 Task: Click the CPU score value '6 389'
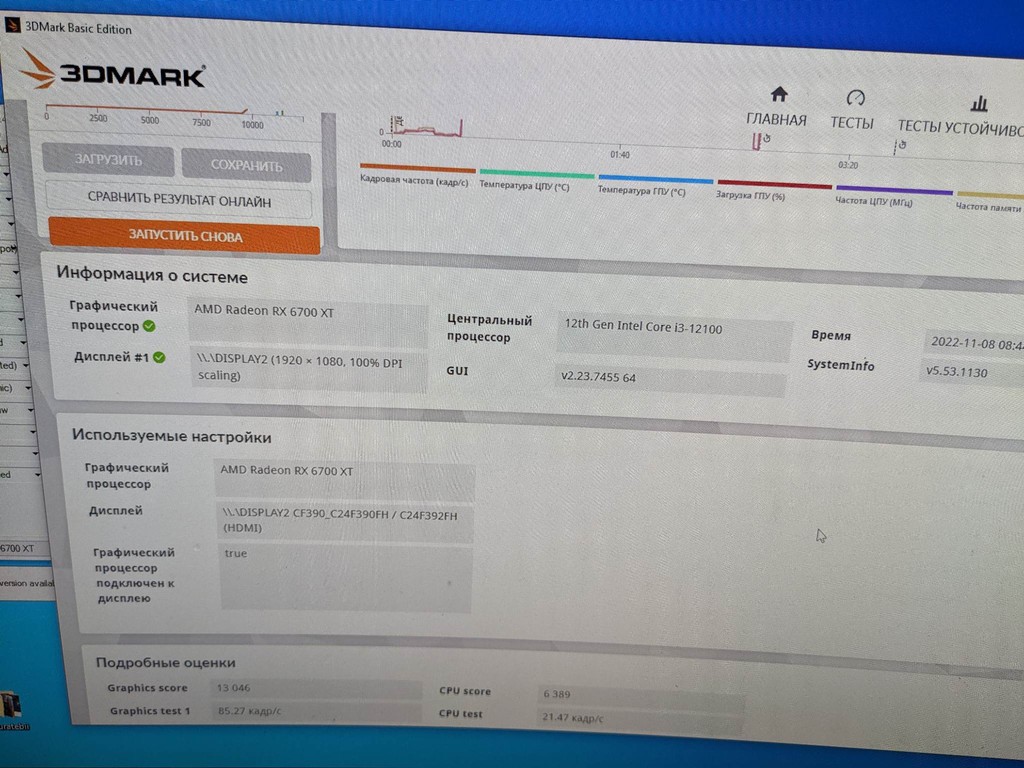pos(640,696)
